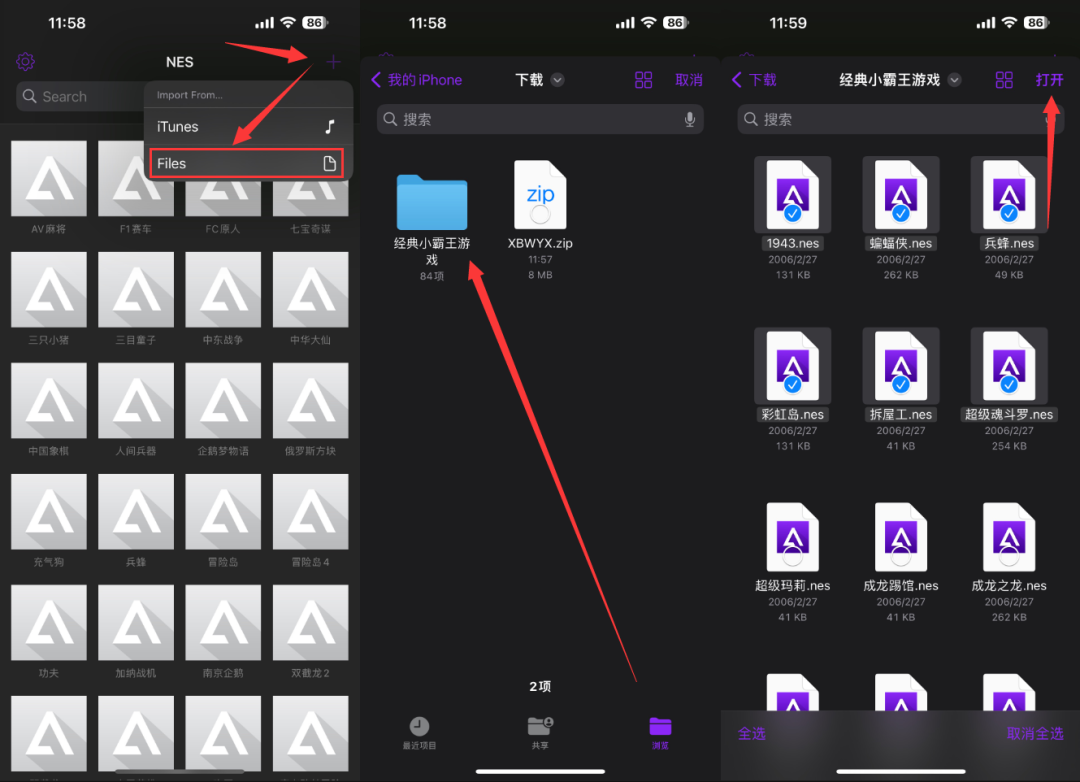Choose iTunes from the import menu

click(246, 127)
